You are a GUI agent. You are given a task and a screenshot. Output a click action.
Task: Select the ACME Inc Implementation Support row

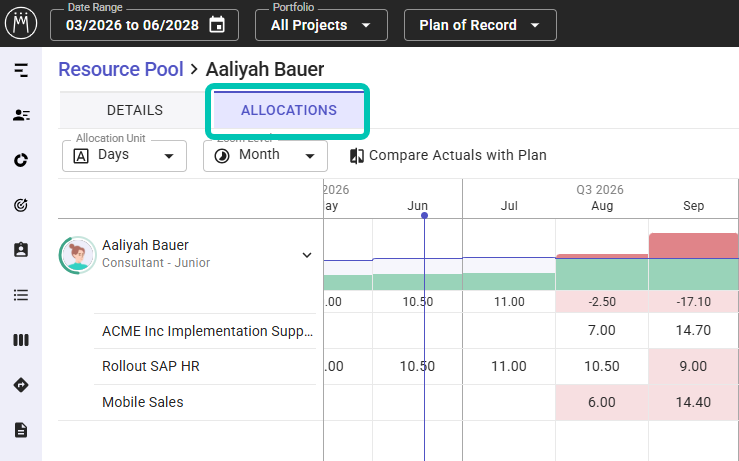(x=207, y=331)
